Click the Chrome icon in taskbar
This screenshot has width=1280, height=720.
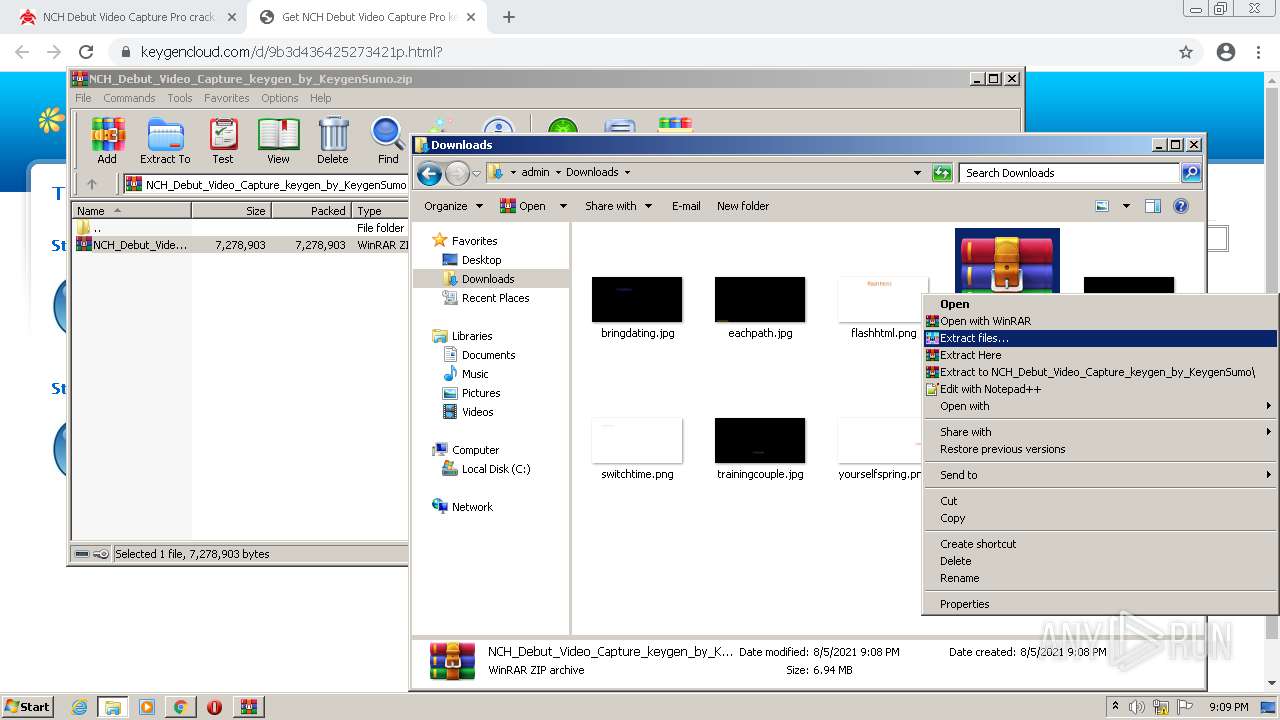(x=180, y=707)
